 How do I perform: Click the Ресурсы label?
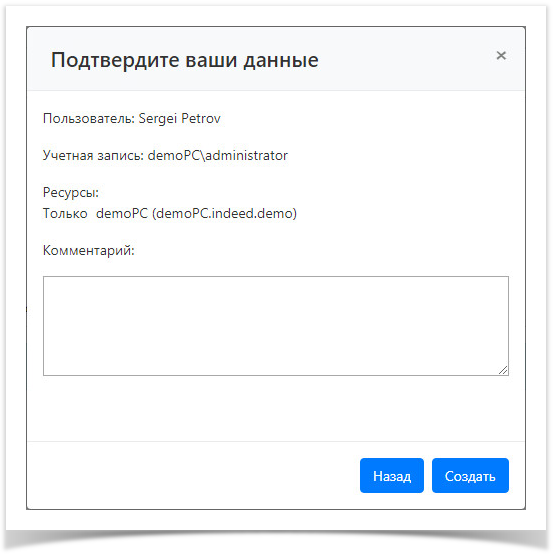tap(71, 193)
